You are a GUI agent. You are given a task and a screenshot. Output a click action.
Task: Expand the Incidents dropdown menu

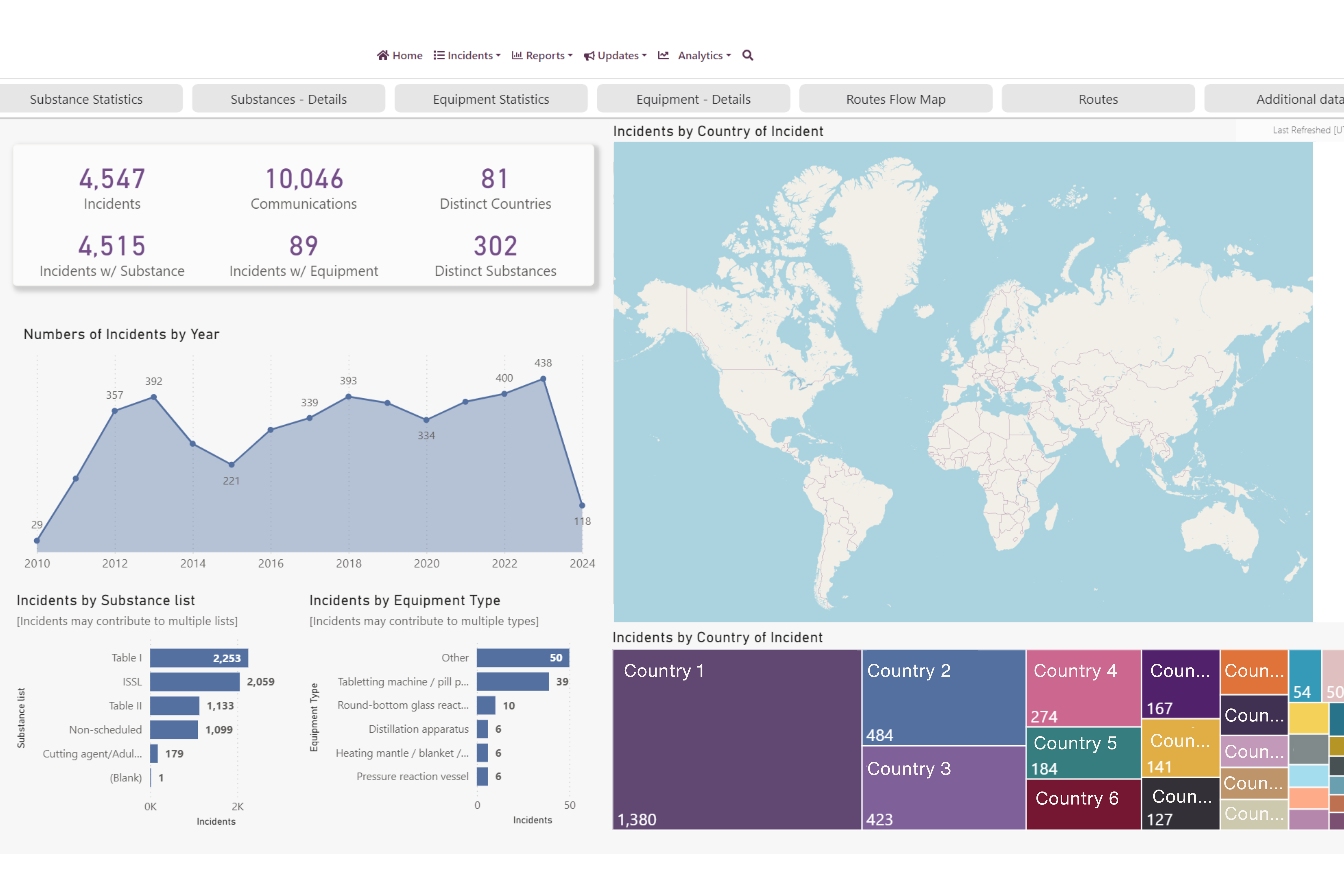(x=498, y=56)
